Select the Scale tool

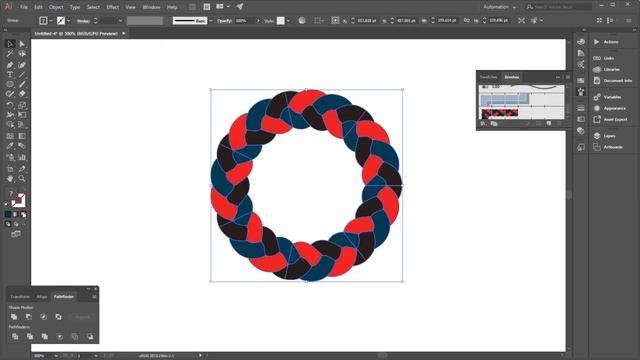(x=22, y=105)
